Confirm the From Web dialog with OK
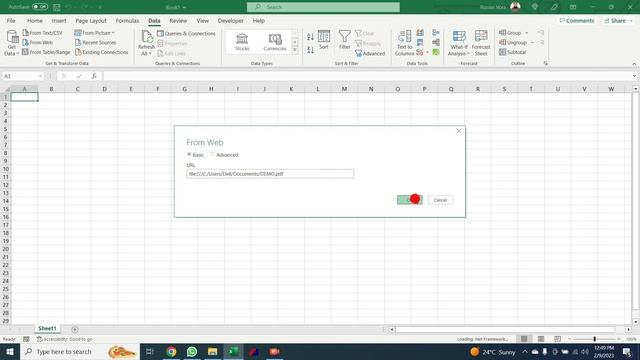Image resolution: width=640 pixels, height=360 pixels. [x=409, y=200]
